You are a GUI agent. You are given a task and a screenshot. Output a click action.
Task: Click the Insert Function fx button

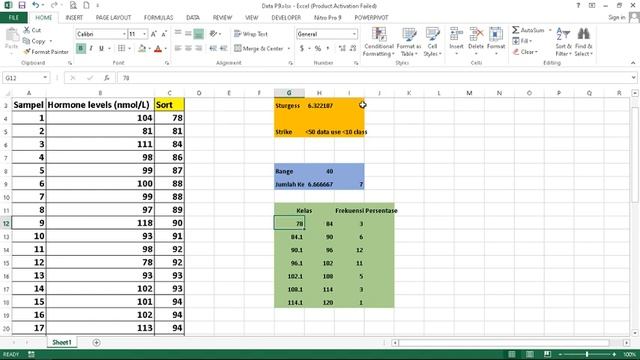pyautogui.click(x=107, y=78)
